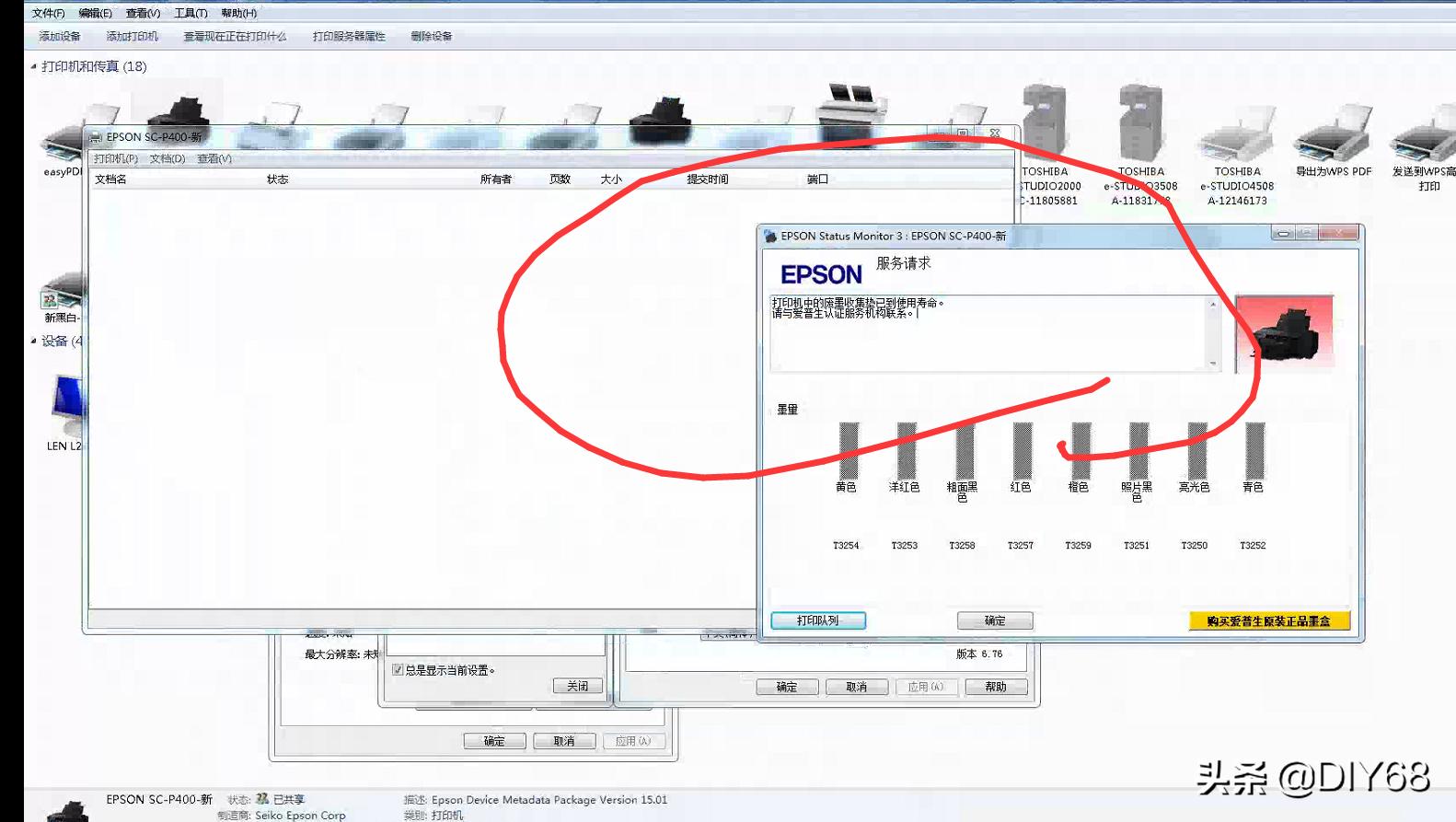Screen dimensions: 1456x822
Task: Click 确定 in the rearmost dialog
Action: tap(494, 741)
